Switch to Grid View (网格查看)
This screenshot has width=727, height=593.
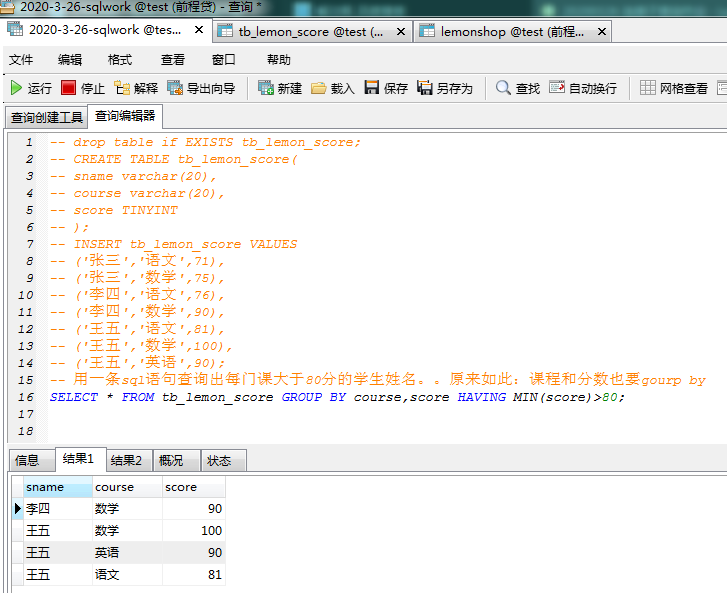click(648, 88)
